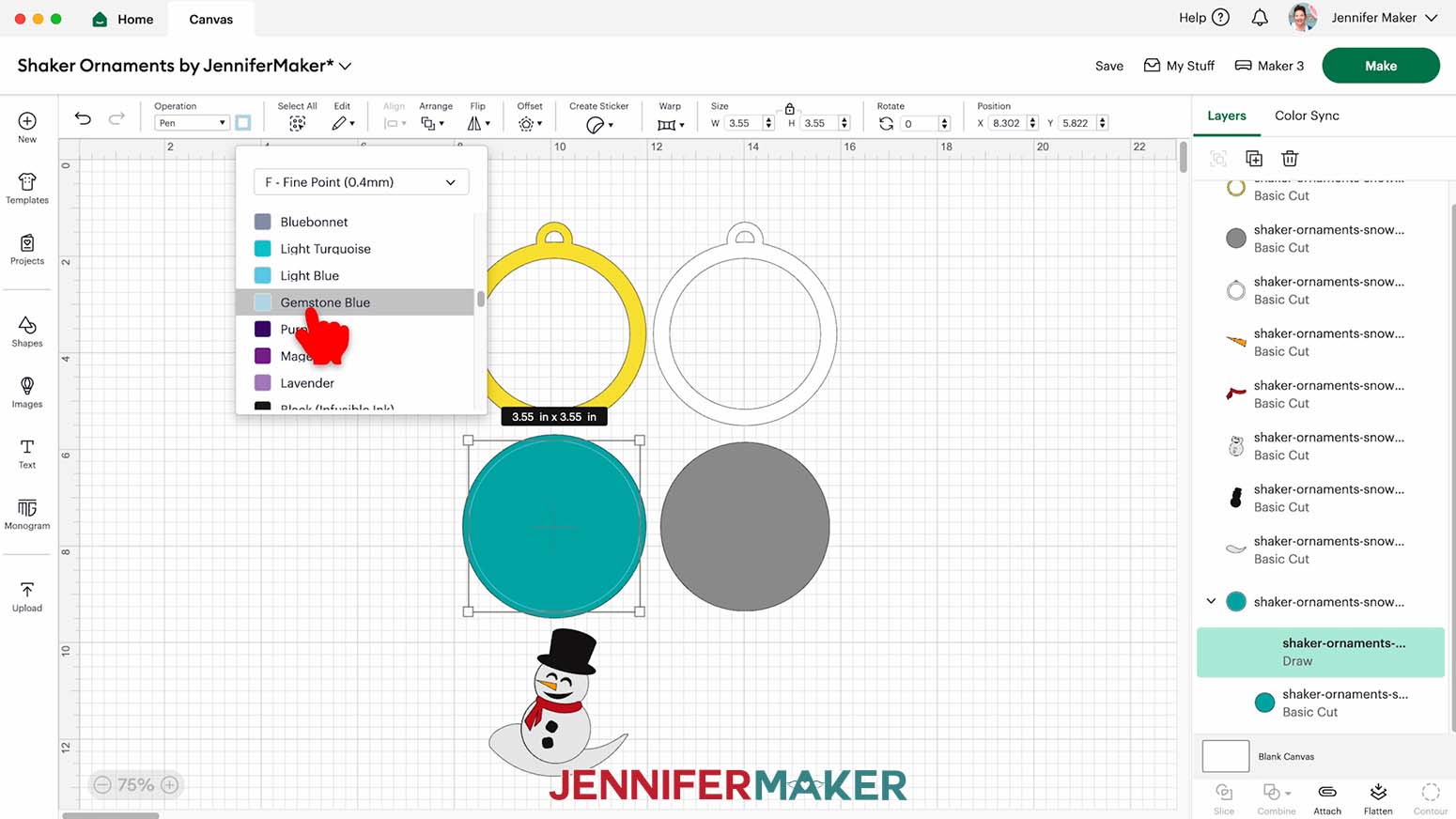
Task: Click the Y position field
Action: pyautogui.click(x=1077, y=123)
